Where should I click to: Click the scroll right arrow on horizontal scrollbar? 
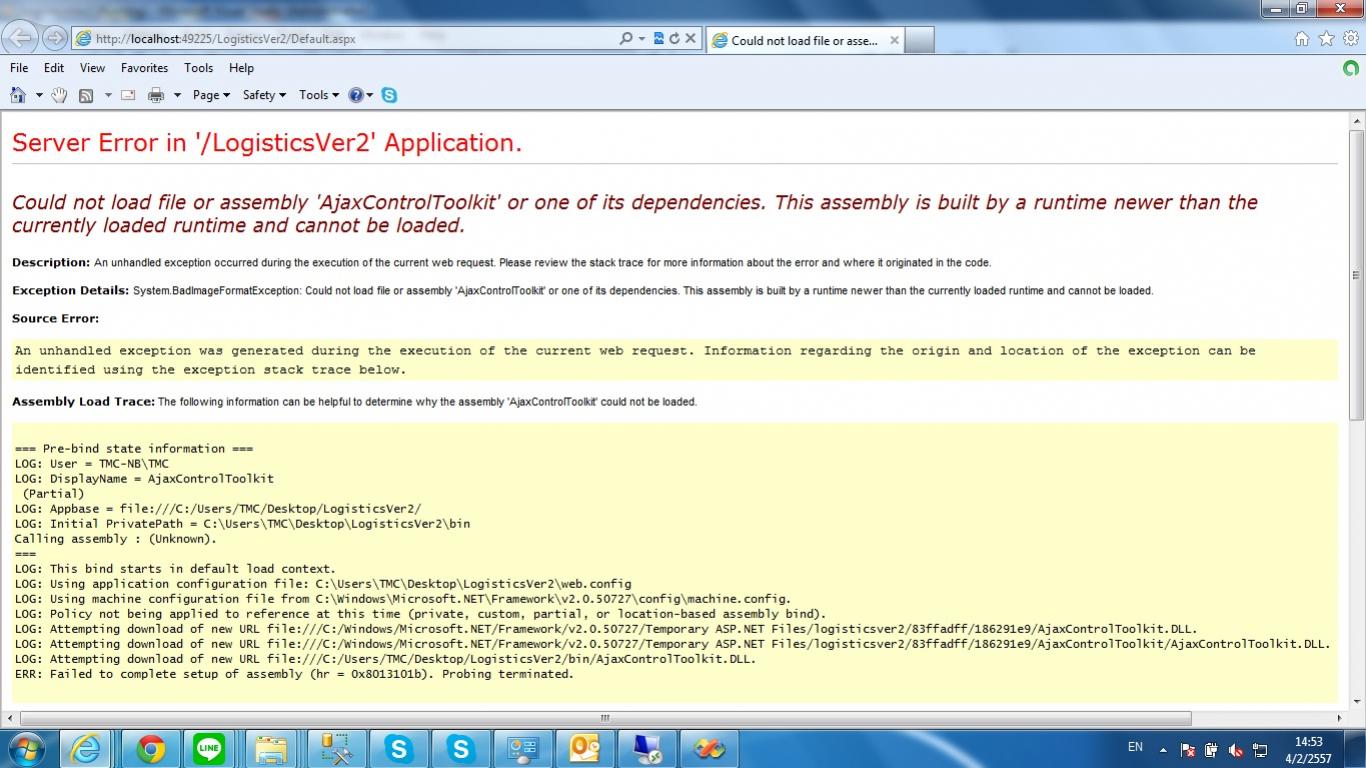coord(1340,718)
